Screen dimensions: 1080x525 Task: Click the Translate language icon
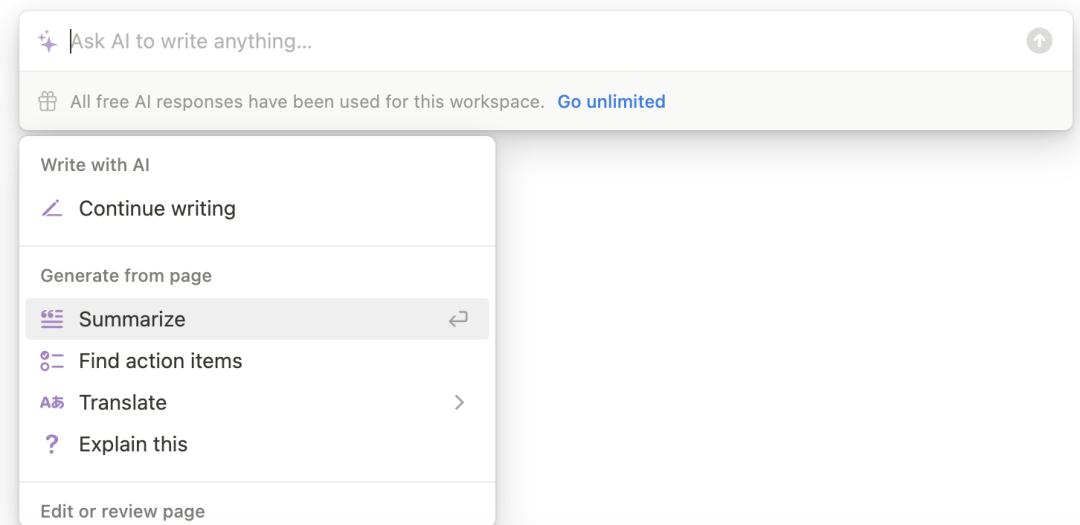[52, 403]
